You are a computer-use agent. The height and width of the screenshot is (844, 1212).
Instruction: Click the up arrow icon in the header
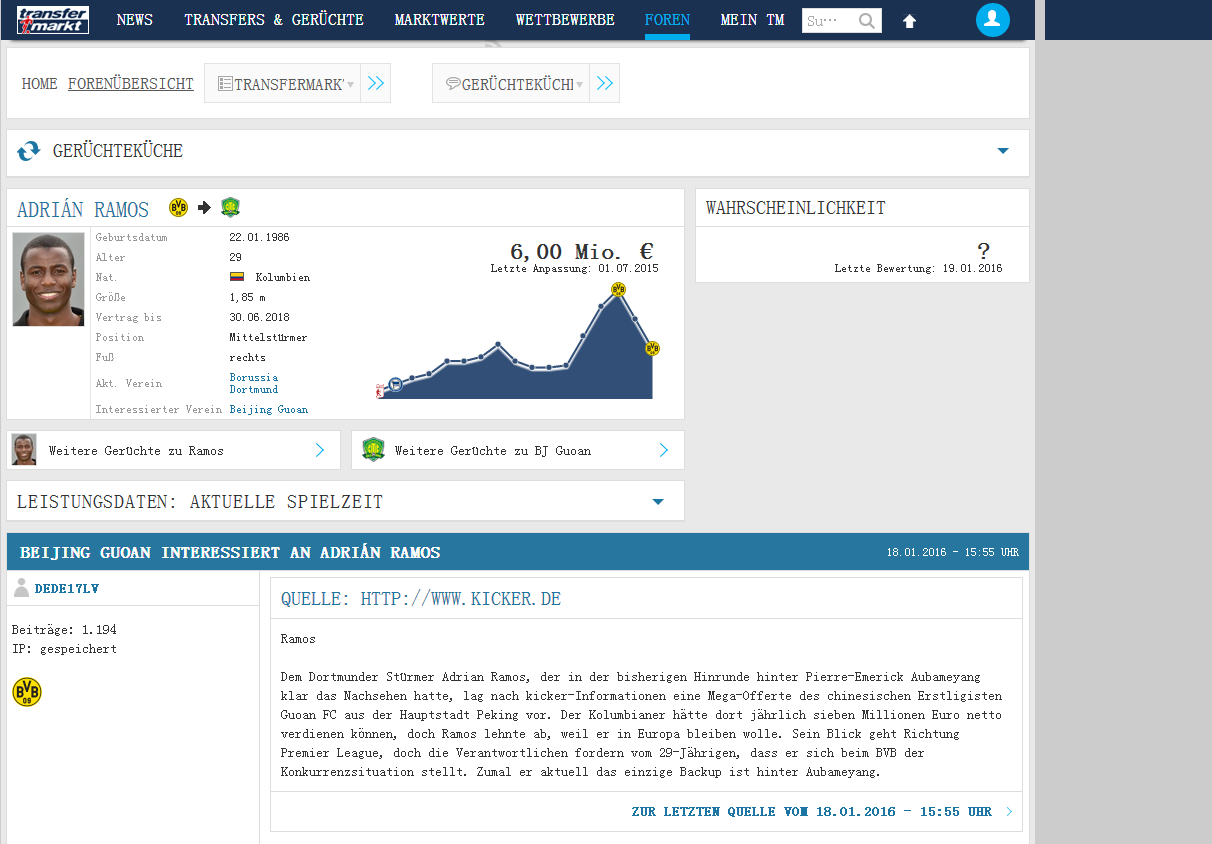coord(909,21)
